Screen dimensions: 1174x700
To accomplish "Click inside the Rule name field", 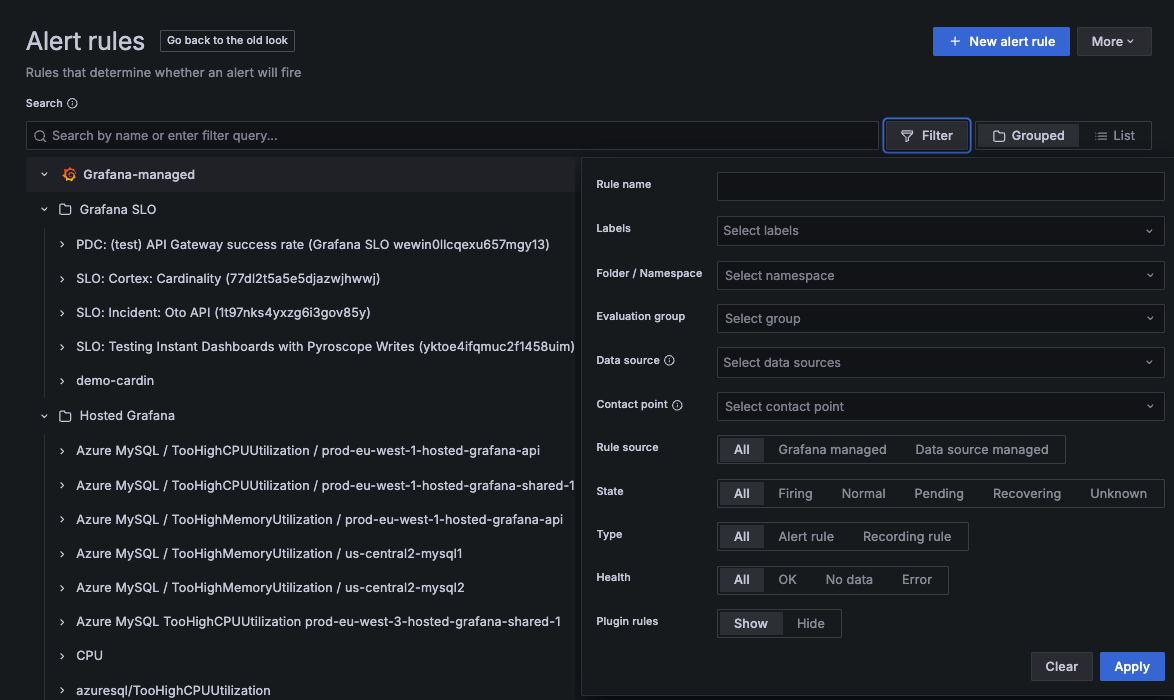I will [940, 186].
